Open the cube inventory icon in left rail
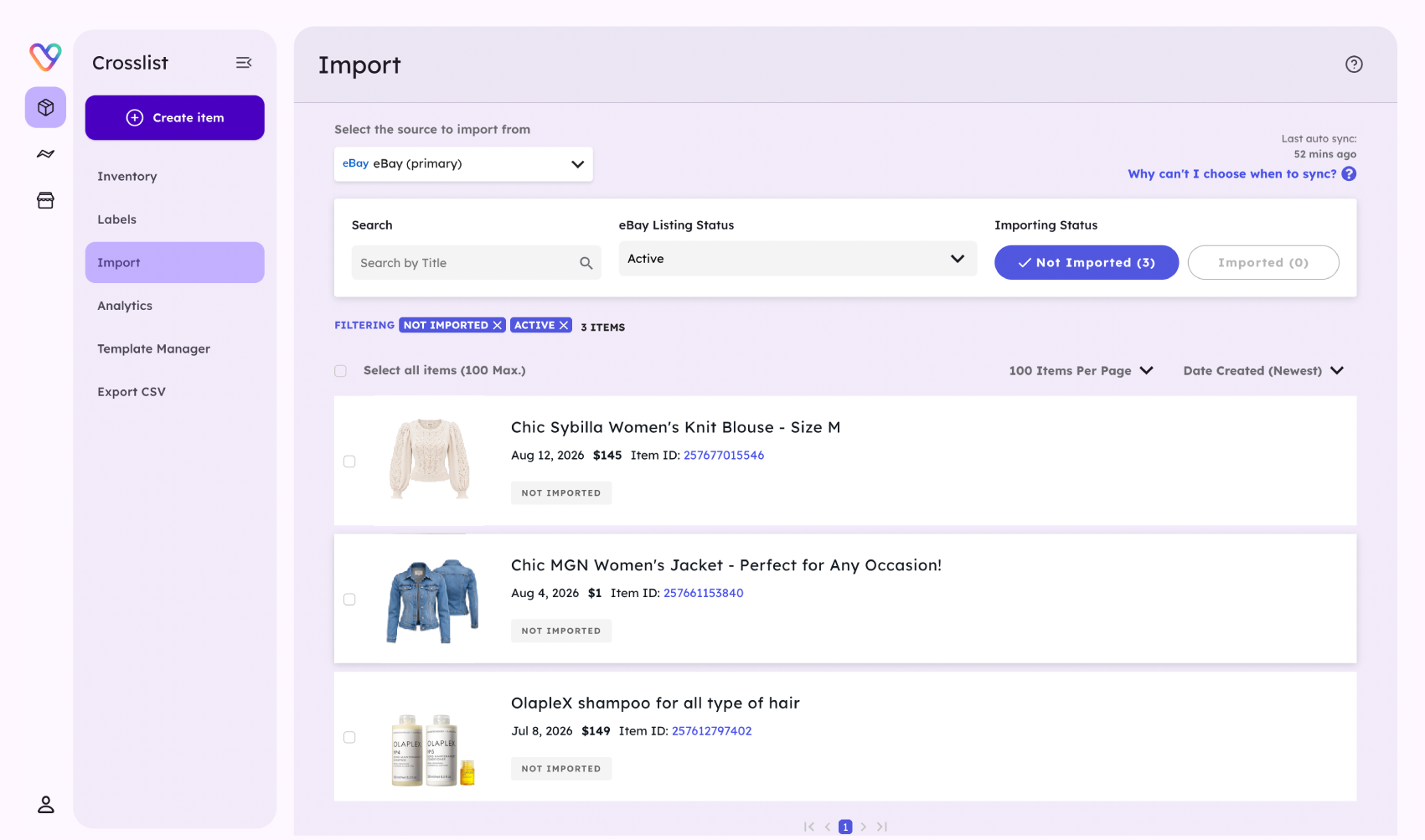Viewport: 1425px width, 840px height. tap(45, 107)
